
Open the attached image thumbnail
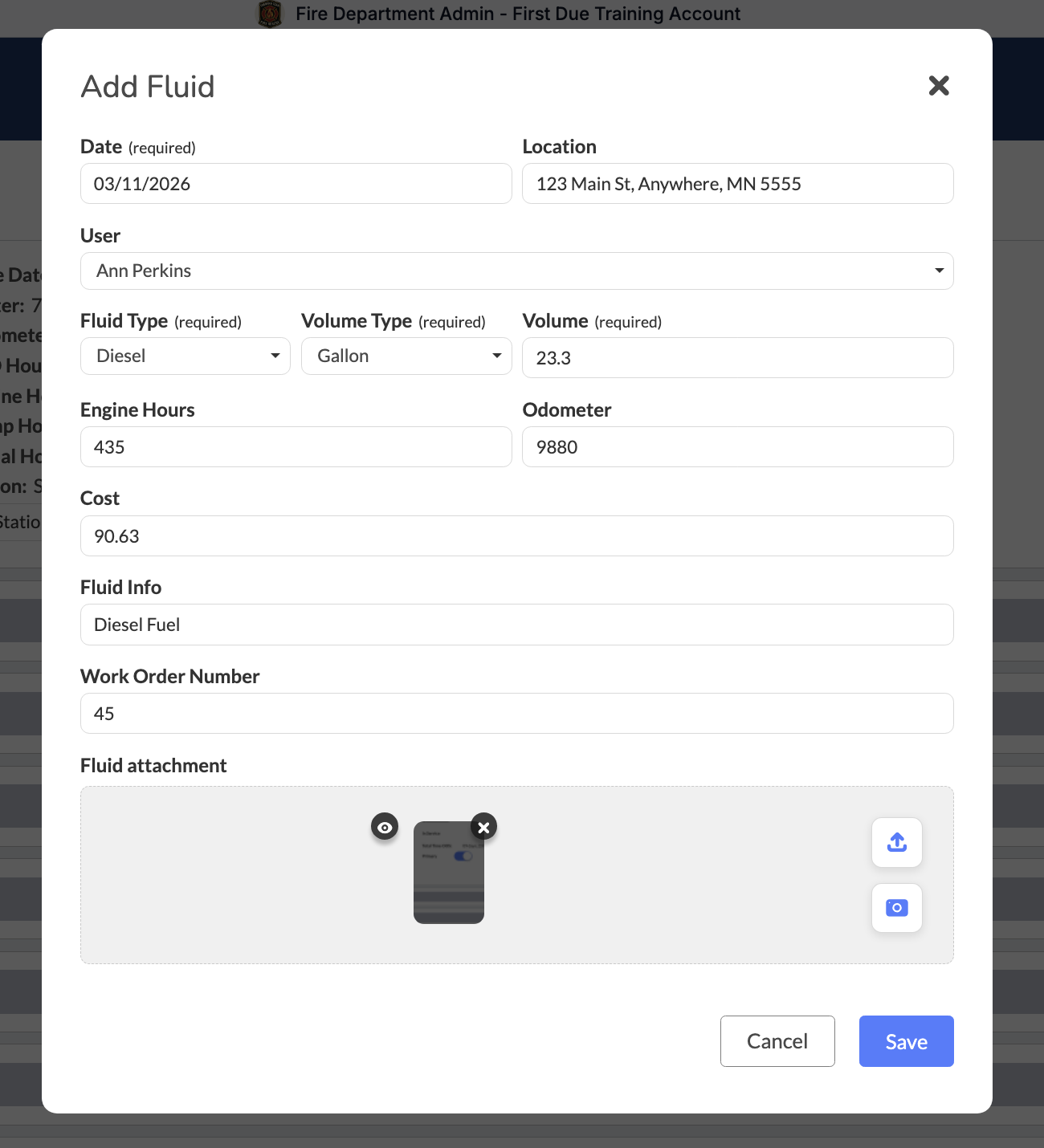tap(449, 873)
